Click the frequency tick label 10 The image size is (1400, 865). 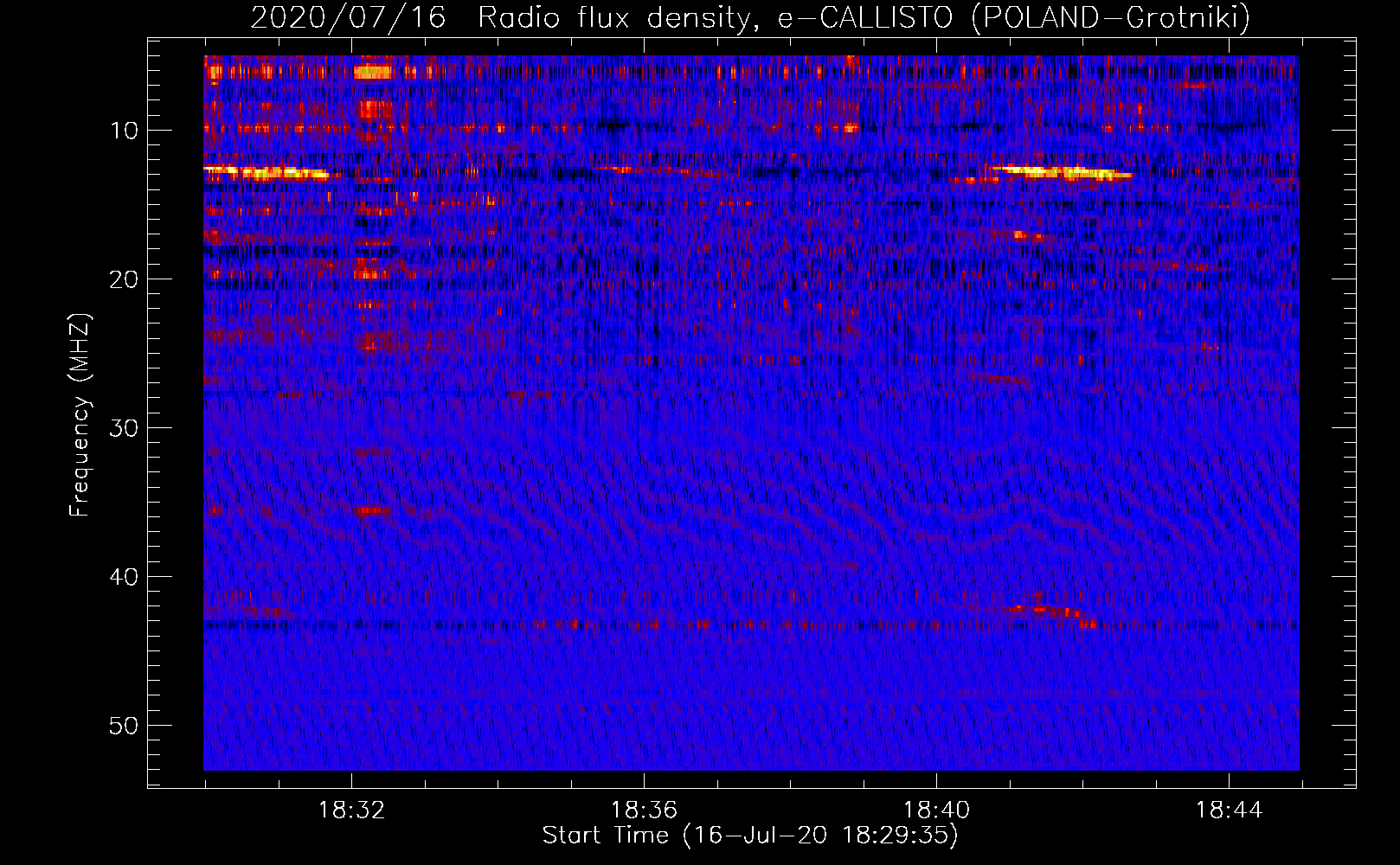point(125,131)
